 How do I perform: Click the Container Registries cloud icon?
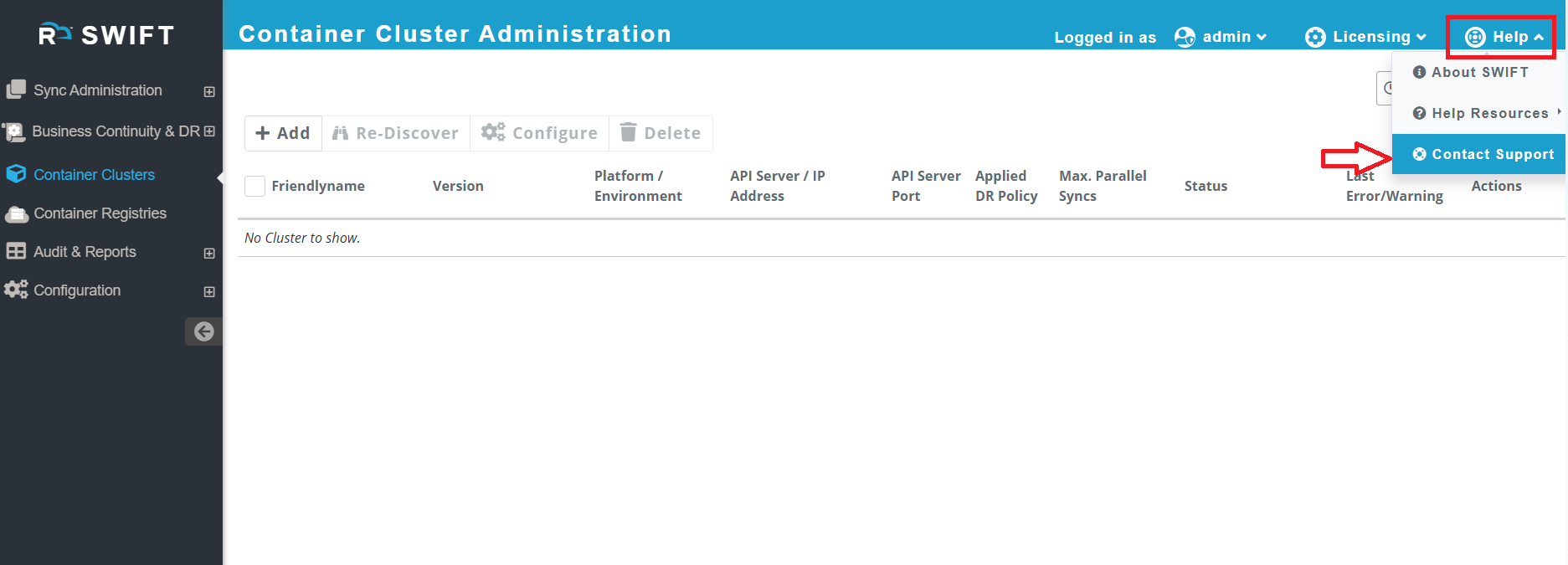click(x=16, y=214)
